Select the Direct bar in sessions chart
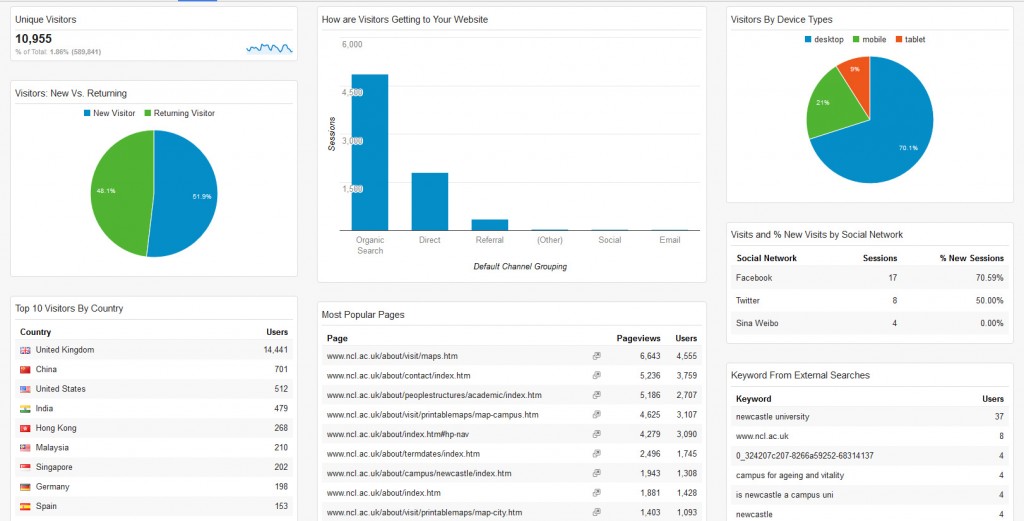Viewport: 1024px width, 521px height. [x=430, y=202]
